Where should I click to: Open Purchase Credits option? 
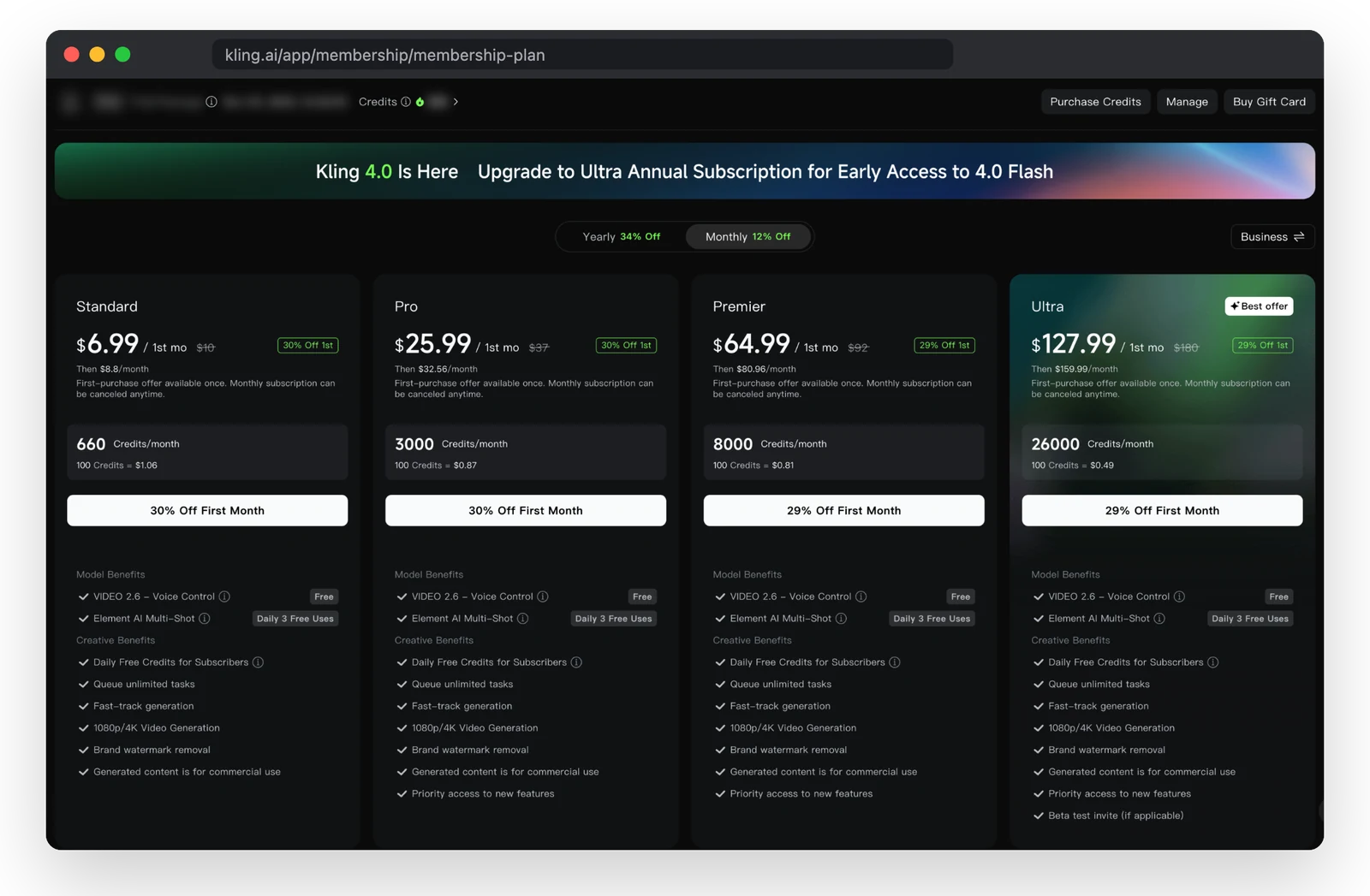1095,102
